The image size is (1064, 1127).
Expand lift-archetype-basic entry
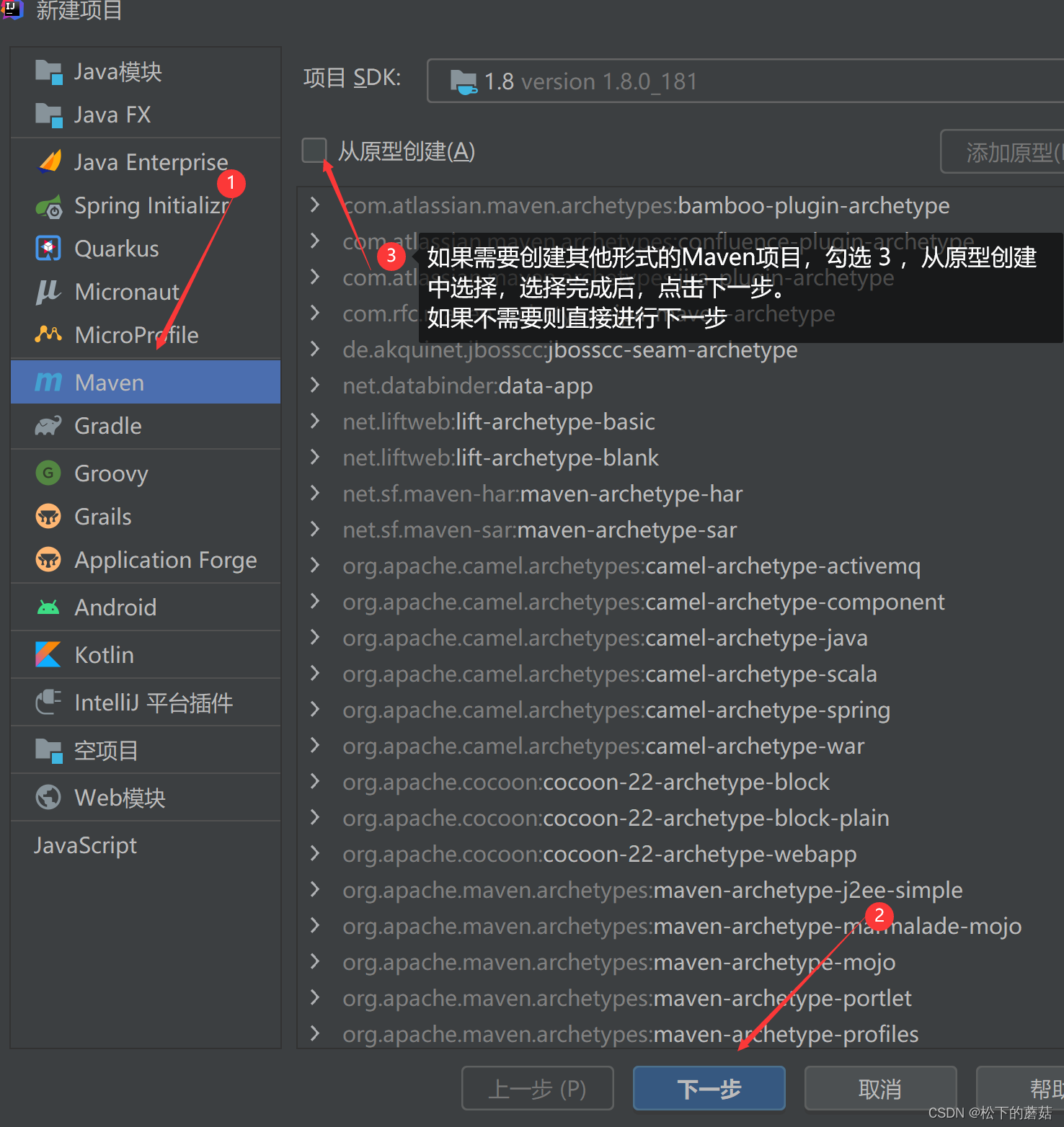click(315, 421)
